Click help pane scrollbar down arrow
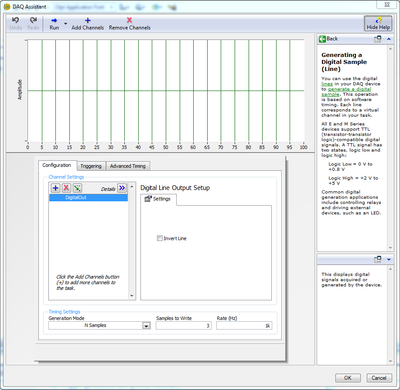 390,248
